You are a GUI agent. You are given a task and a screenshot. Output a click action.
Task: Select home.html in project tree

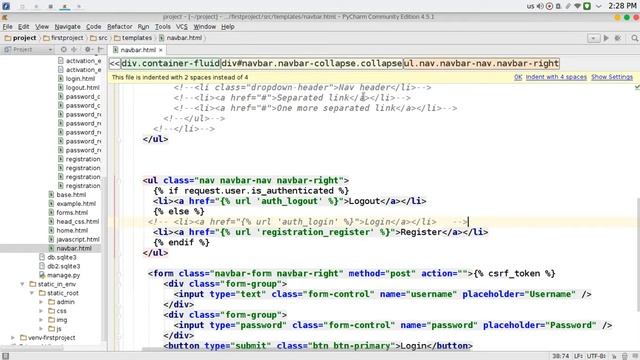(x=68, y=231)
